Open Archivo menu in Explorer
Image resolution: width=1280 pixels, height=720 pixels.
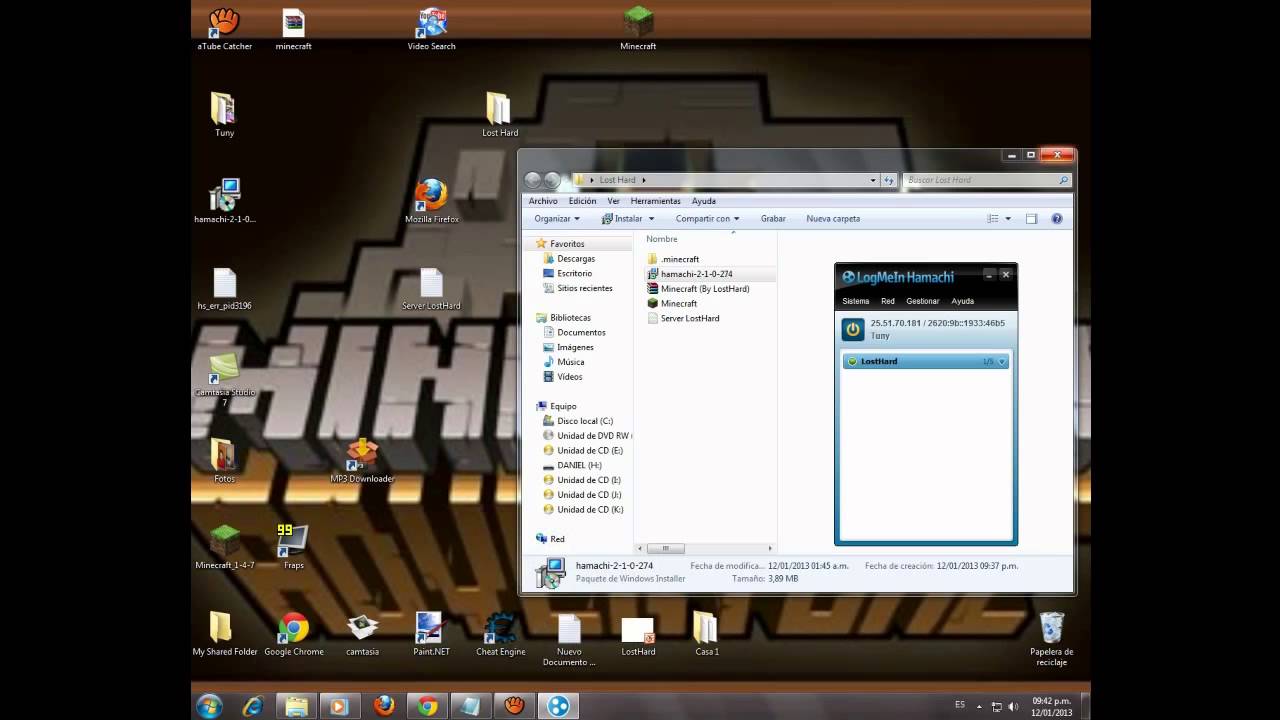tap(543, 201)
